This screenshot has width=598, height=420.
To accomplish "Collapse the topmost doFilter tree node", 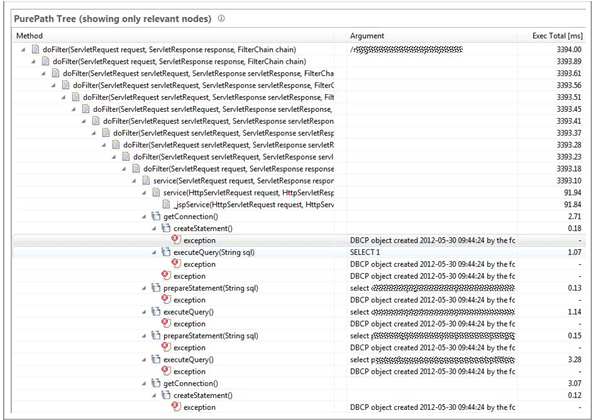I will tap(24, 50).
